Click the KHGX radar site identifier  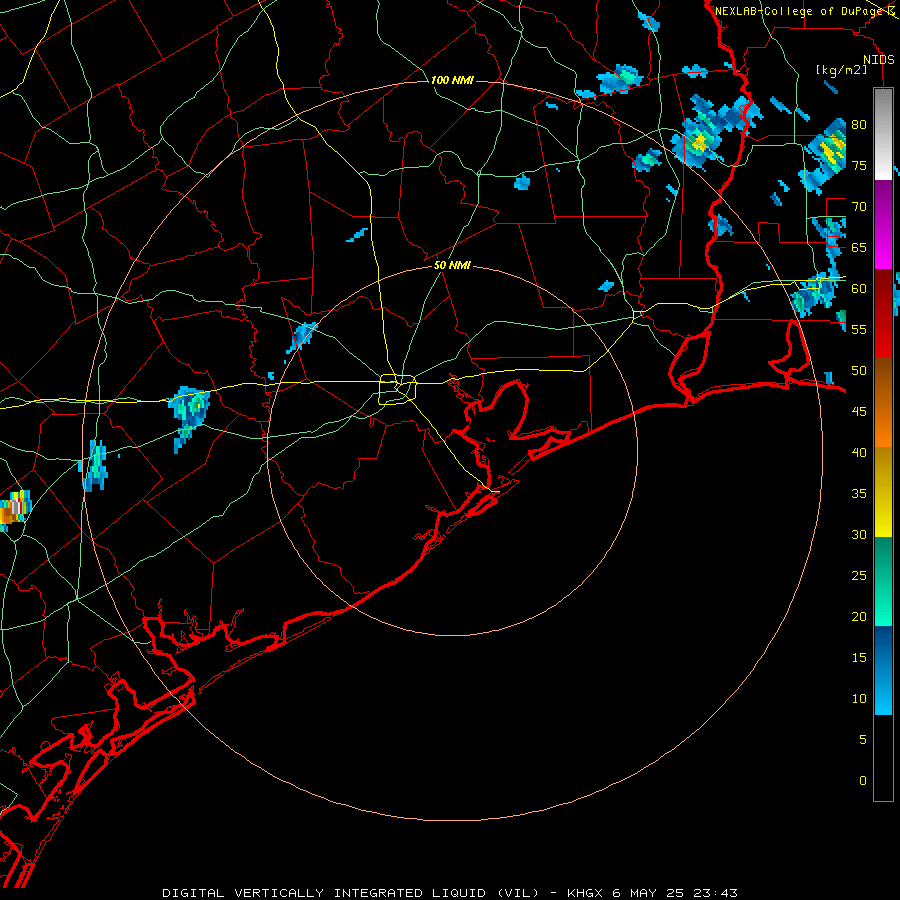pyautogui.click(x=583, y=893)
